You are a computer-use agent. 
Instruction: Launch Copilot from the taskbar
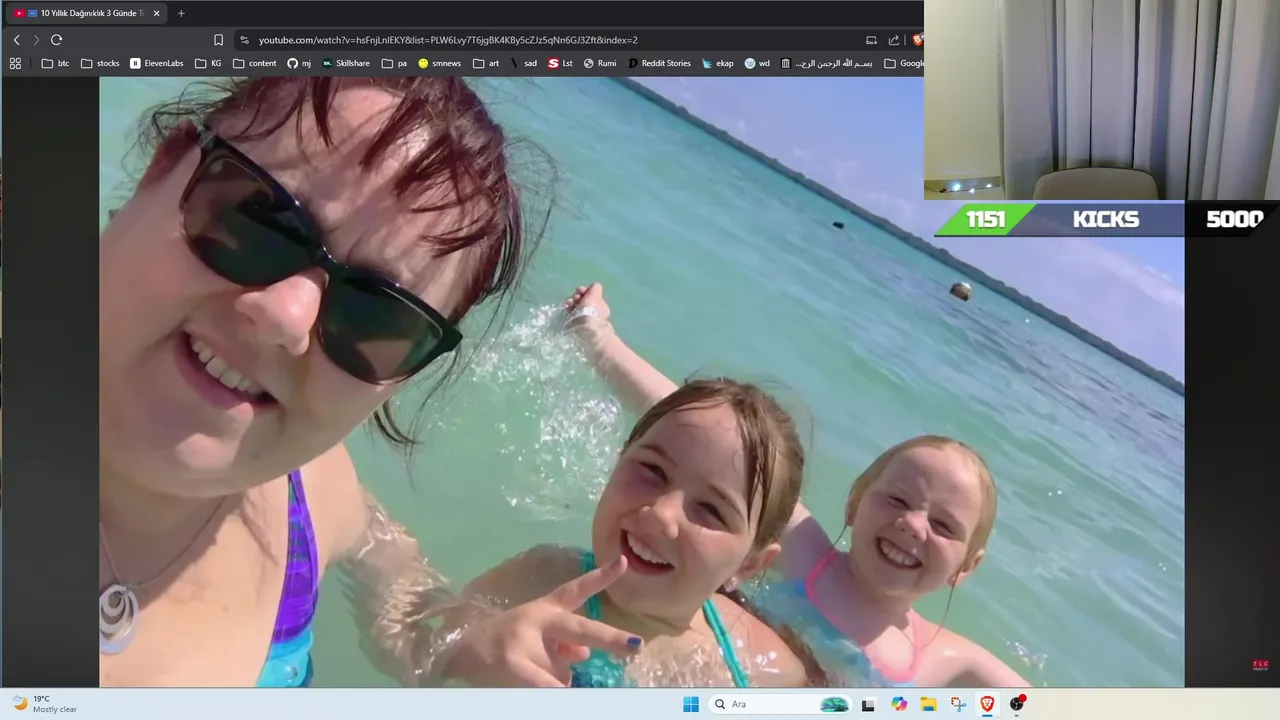pos(899,704)
